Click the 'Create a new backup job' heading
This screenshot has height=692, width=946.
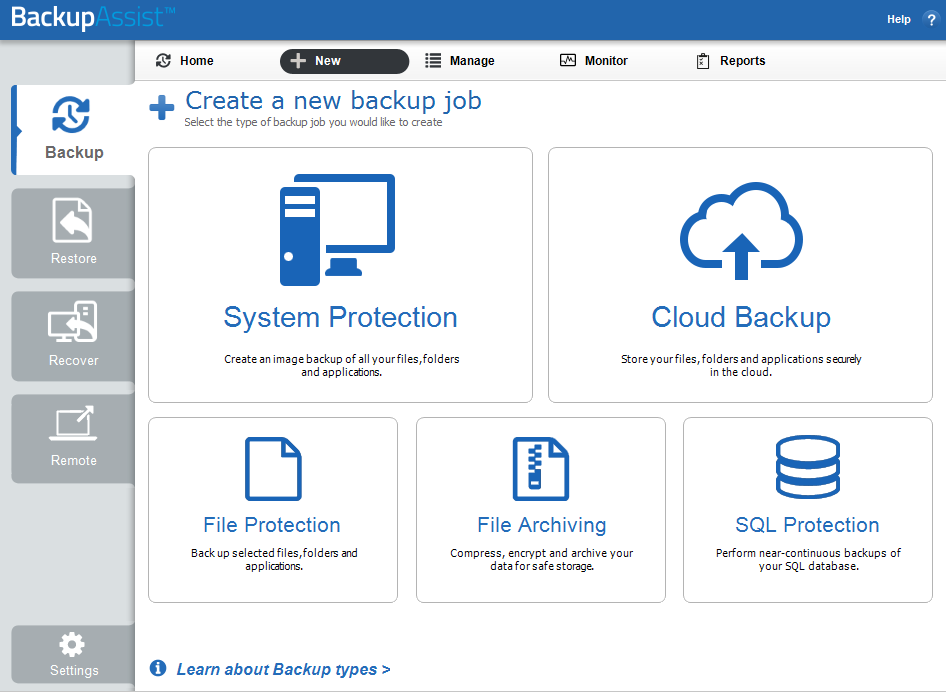(333, 100)
